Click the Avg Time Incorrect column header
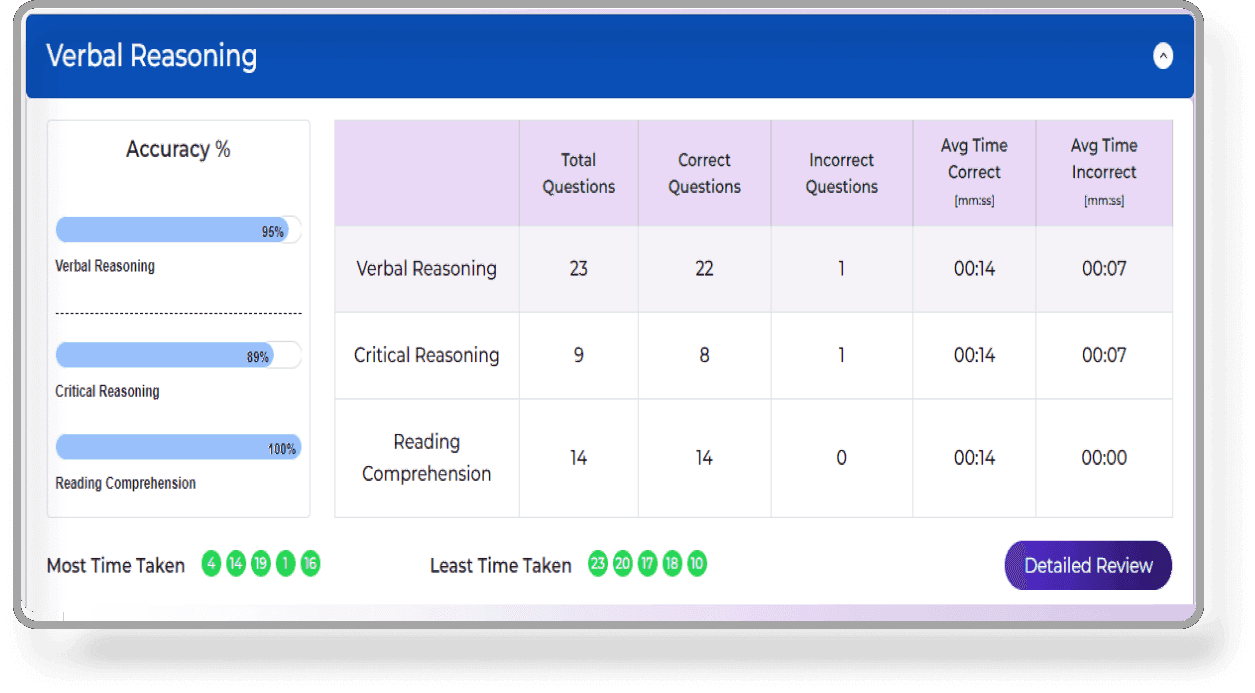This screenshot has width=1255, height=693. tap(1104, 173)
